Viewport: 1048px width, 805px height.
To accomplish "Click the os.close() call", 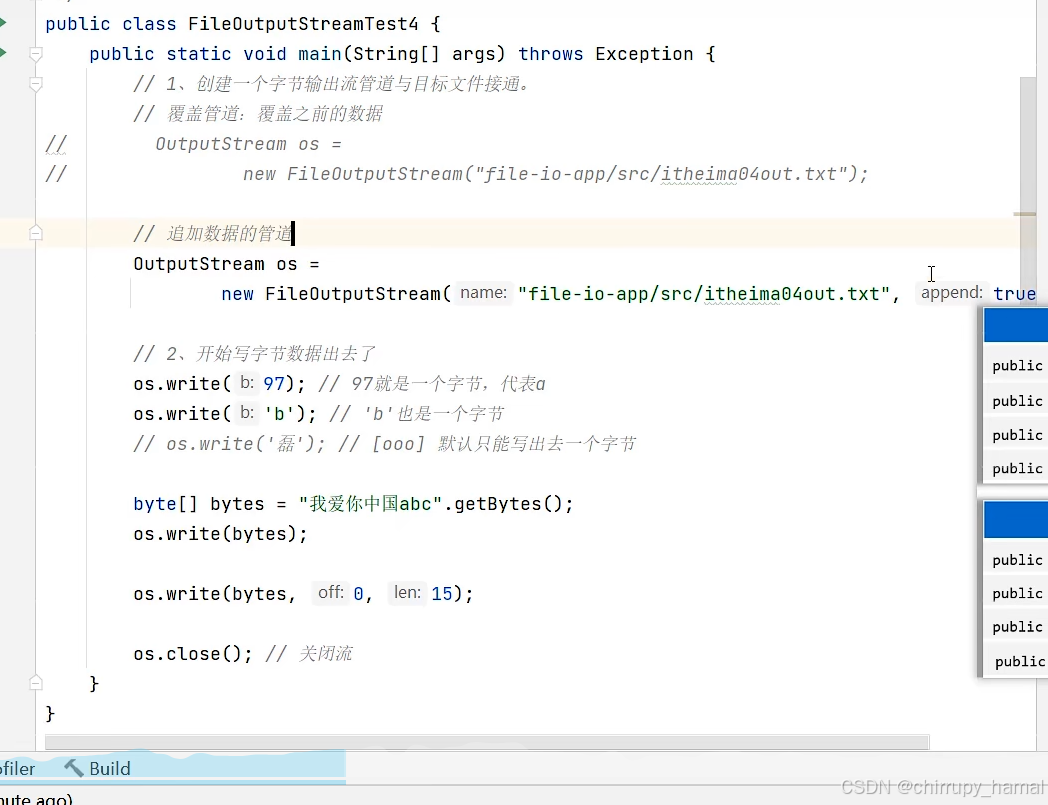I will point(192,654).
